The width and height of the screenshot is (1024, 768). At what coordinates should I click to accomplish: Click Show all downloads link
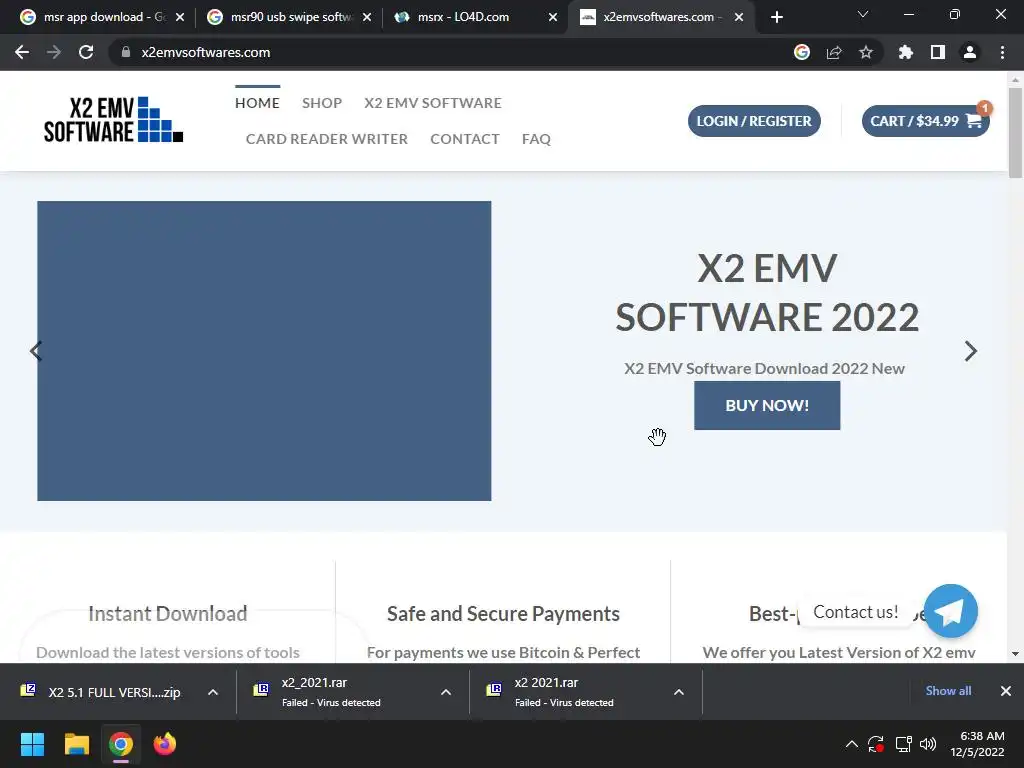tap(948, 691)
